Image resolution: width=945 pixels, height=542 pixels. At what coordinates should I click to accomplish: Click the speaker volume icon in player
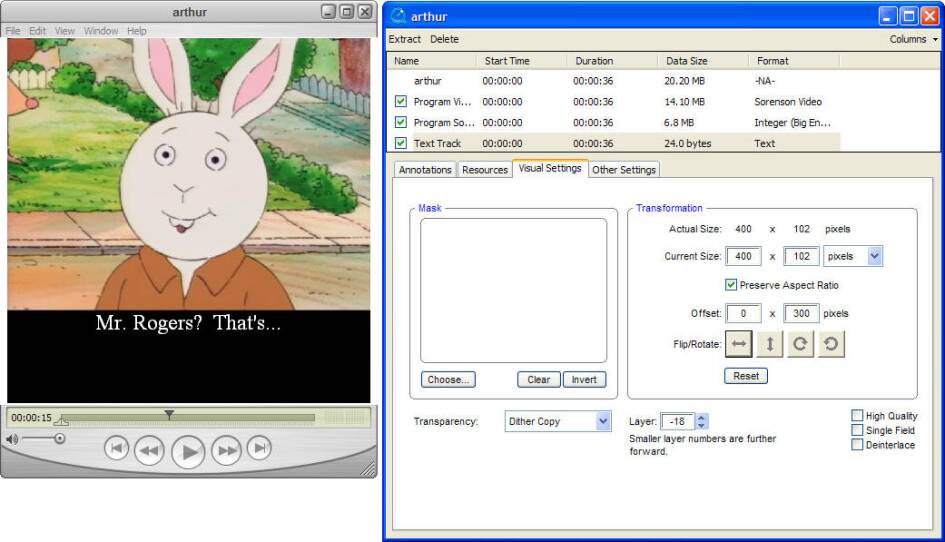tap(12, 439)
